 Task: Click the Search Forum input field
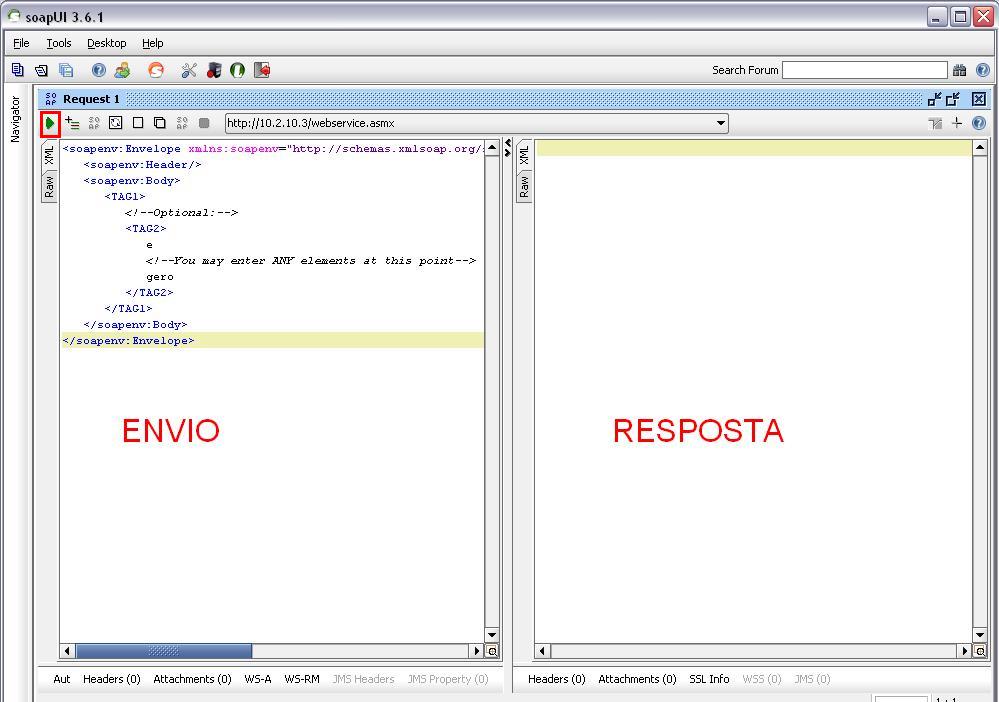point(864,70)
